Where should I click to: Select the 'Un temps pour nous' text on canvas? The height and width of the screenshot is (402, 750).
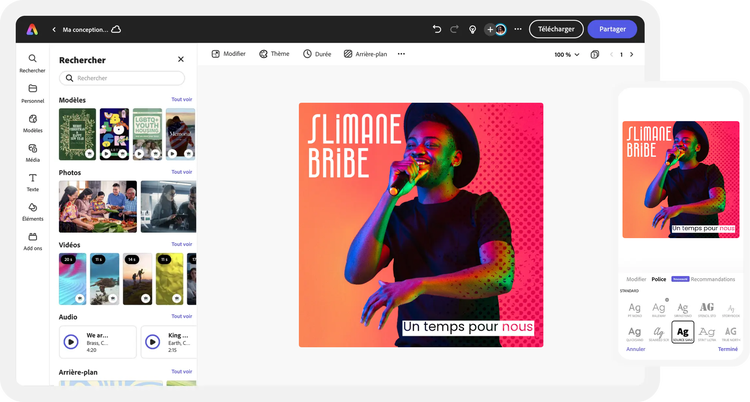point(467,327)
